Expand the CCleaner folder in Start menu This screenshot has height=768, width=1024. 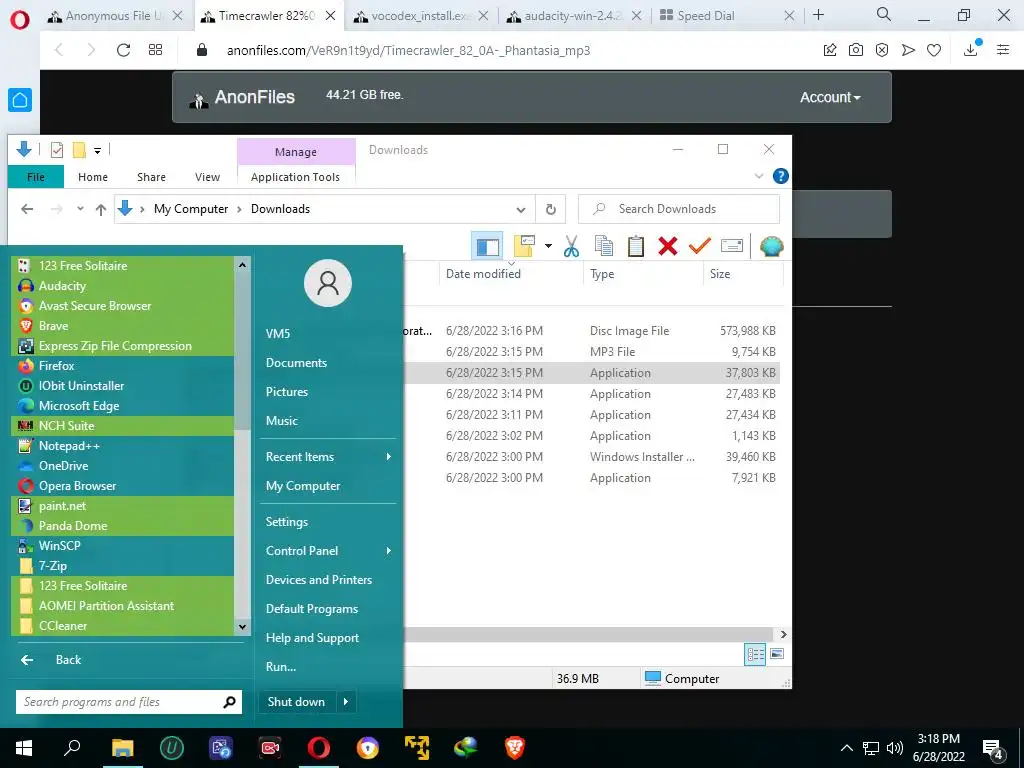point(123,626)
